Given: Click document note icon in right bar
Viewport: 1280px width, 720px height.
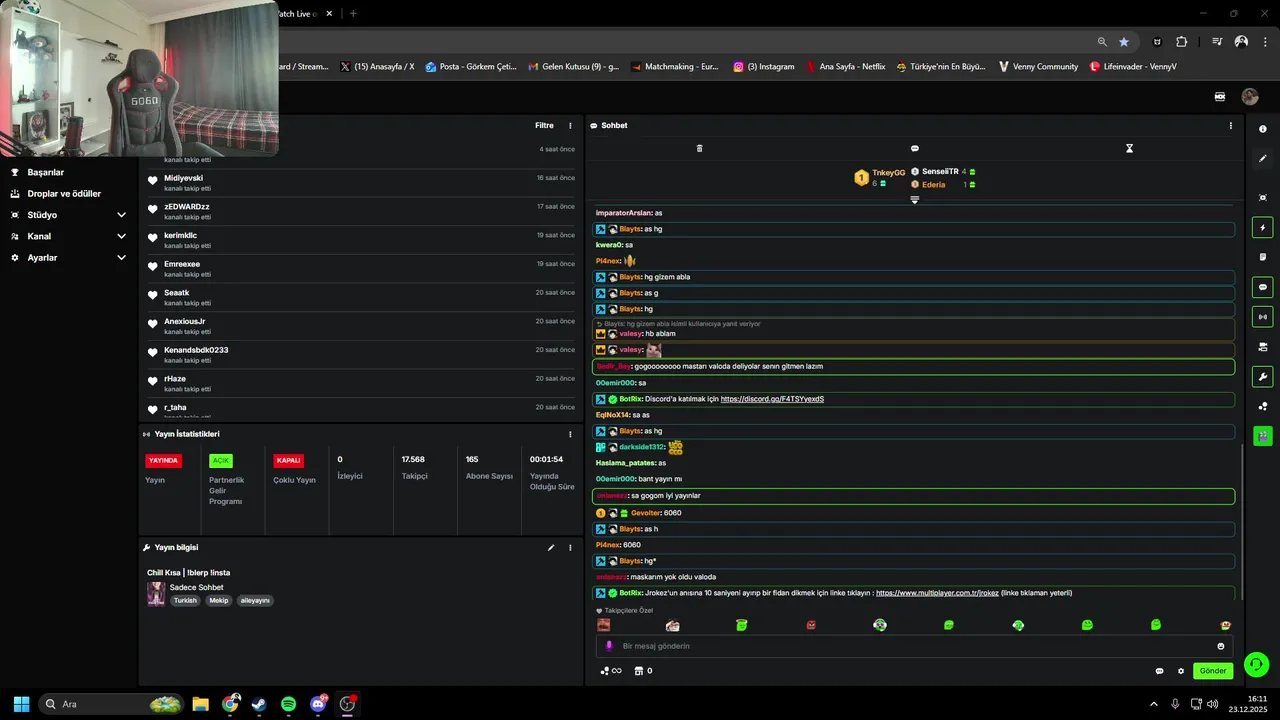Looking at the screenshot, I should tap(1263, 257).
